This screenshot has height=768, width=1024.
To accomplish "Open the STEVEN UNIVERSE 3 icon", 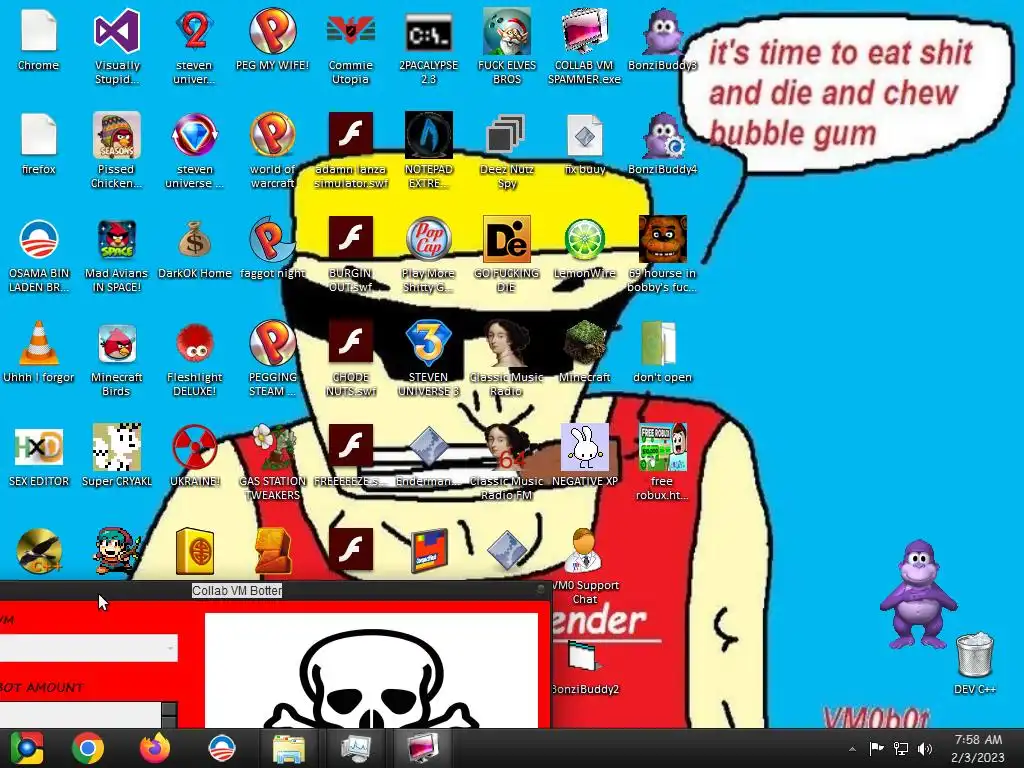I will [x=428, y=359].
